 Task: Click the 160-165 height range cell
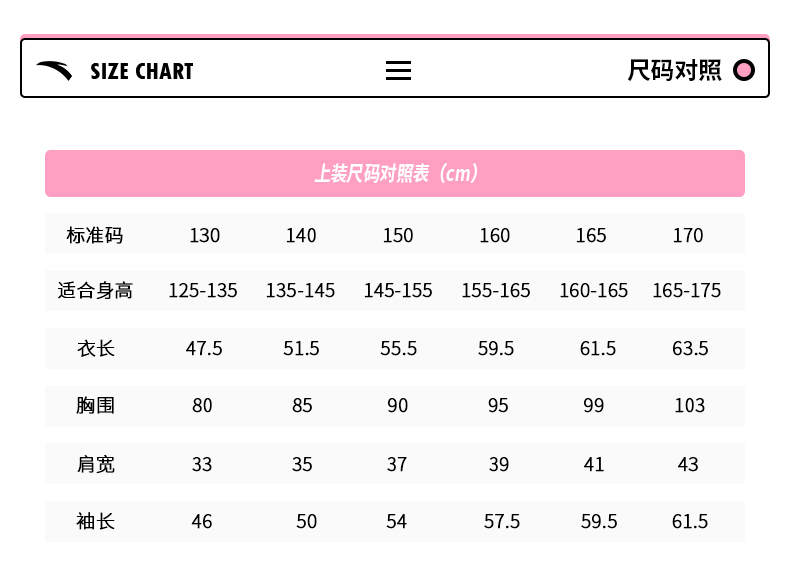tap(594, 290)
